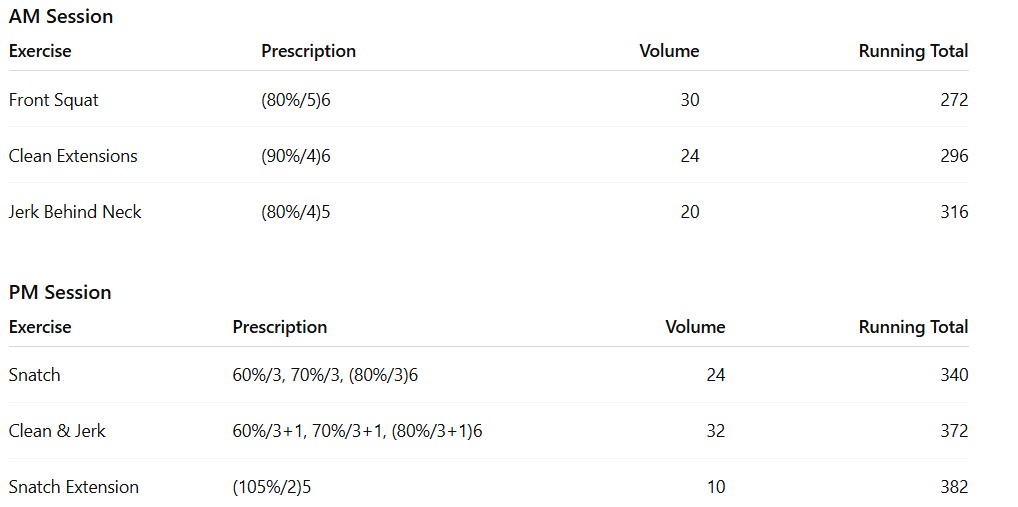Click the (90%/4)6 prescription cell
Screen dimensions: 1018x507
tap(296, 156)
